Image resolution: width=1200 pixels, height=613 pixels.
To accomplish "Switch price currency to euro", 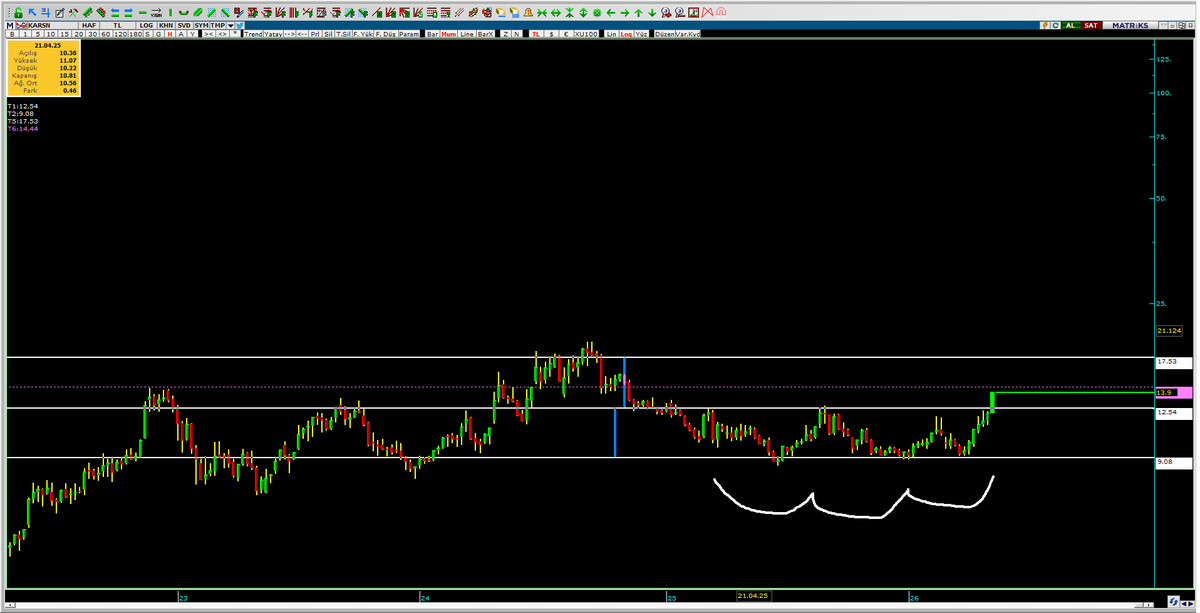I will (566, 34).
